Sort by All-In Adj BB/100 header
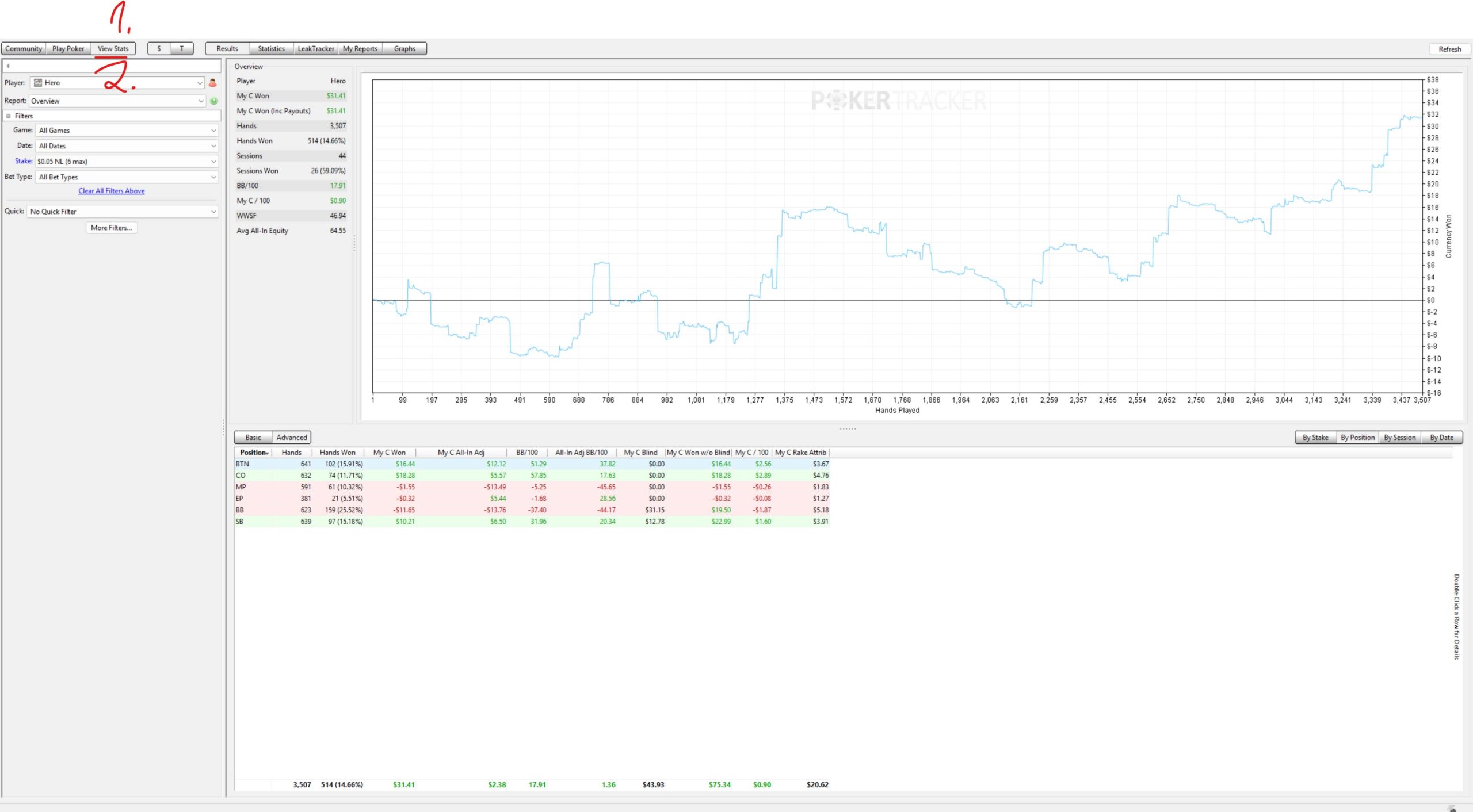 [x=581, y=453]
